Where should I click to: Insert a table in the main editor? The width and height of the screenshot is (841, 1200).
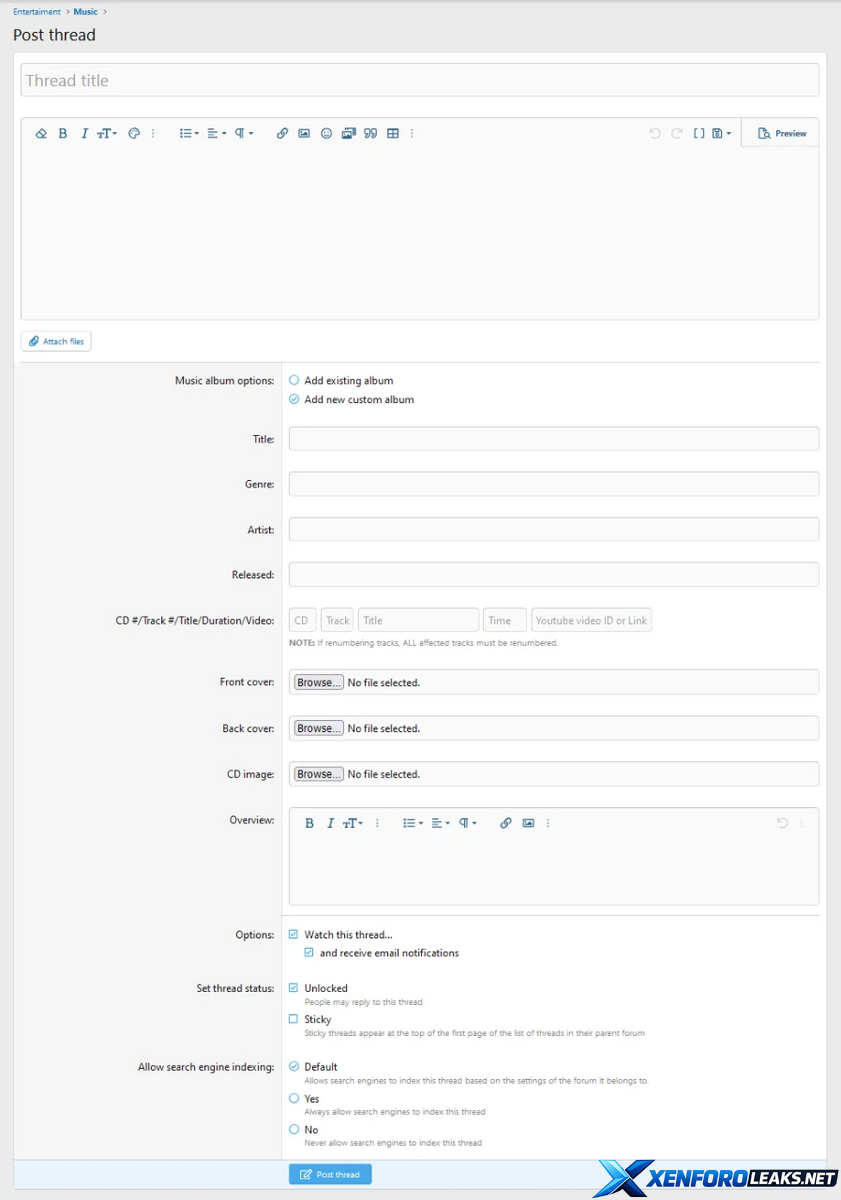pos(393,133)
